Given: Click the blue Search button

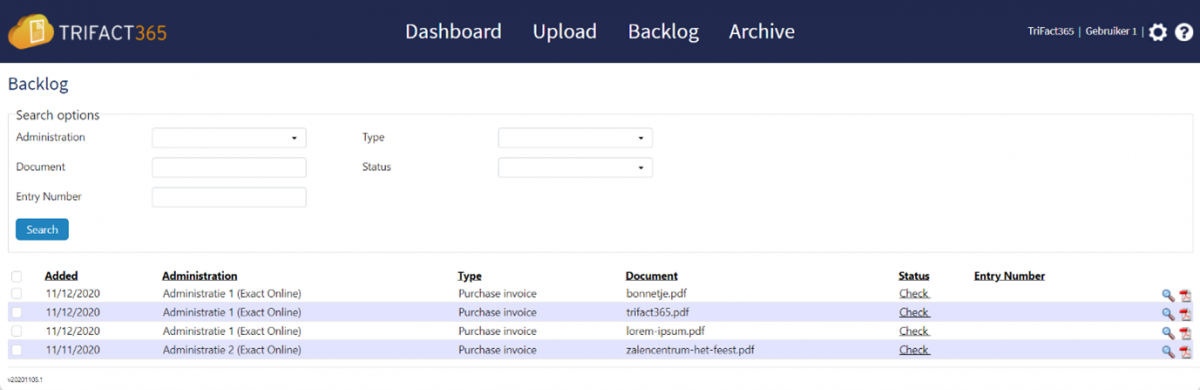Looking at the screenshot, I should 42,229.
